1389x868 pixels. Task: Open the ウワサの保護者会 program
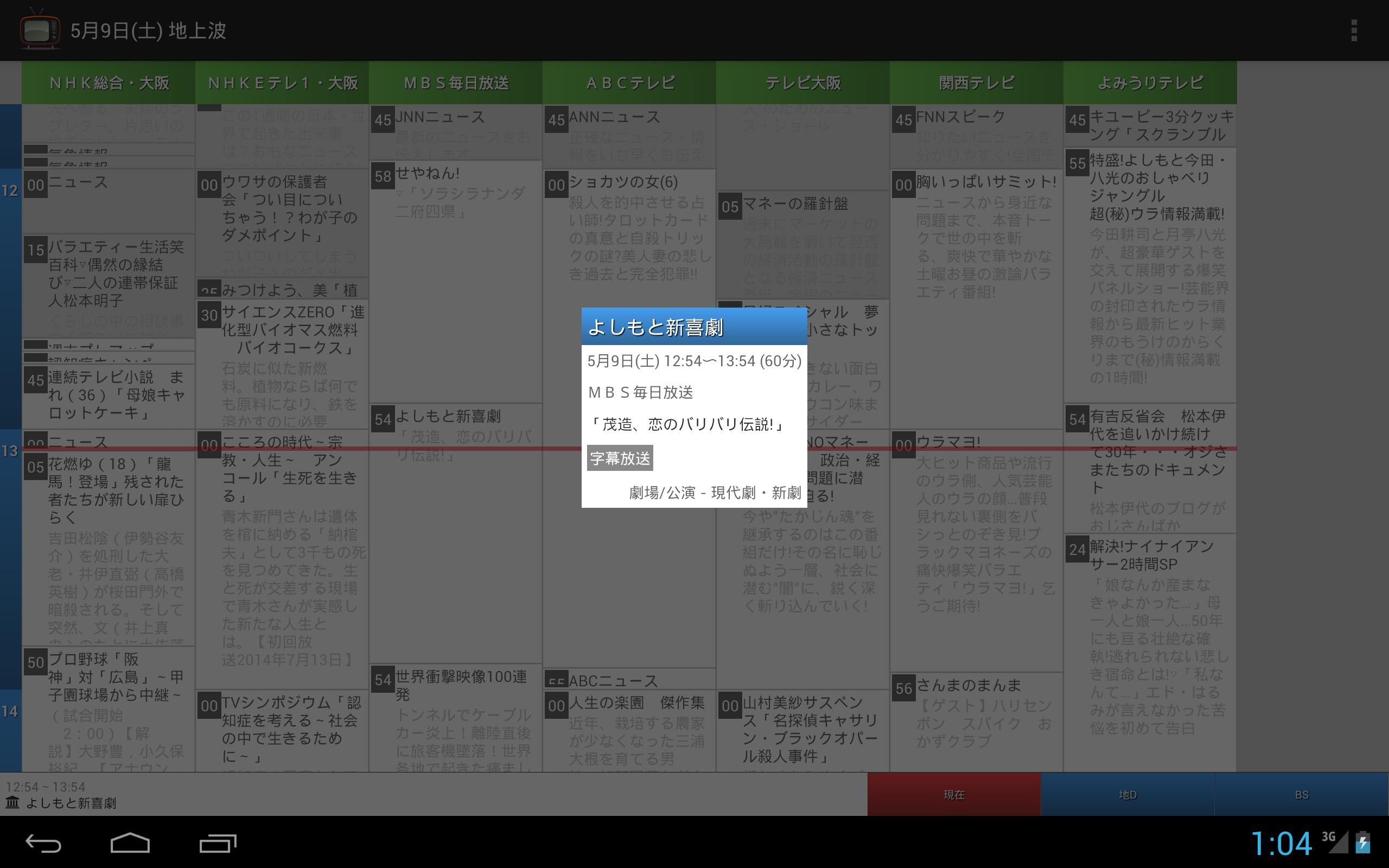pos(282,224)
